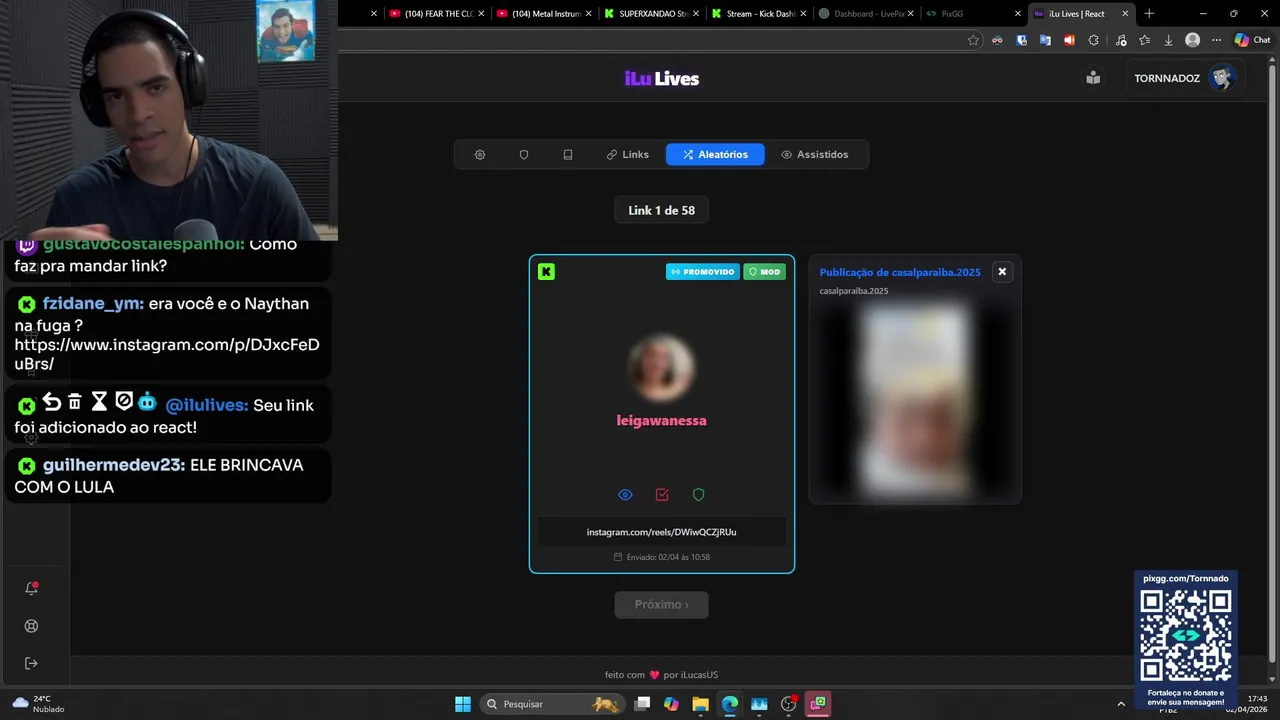Switch to the Links tab
This screenshot has height=720, width=1280.
628,155
